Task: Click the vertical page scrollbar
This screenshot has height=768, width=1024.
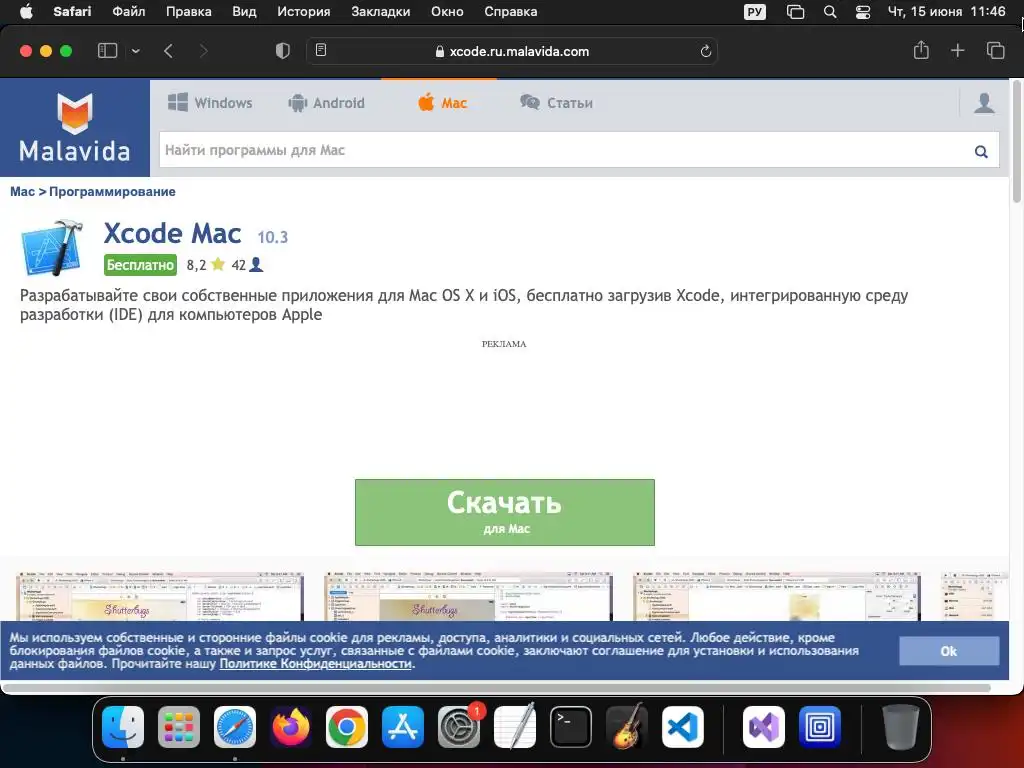Action: click(x=1016, y=142)
